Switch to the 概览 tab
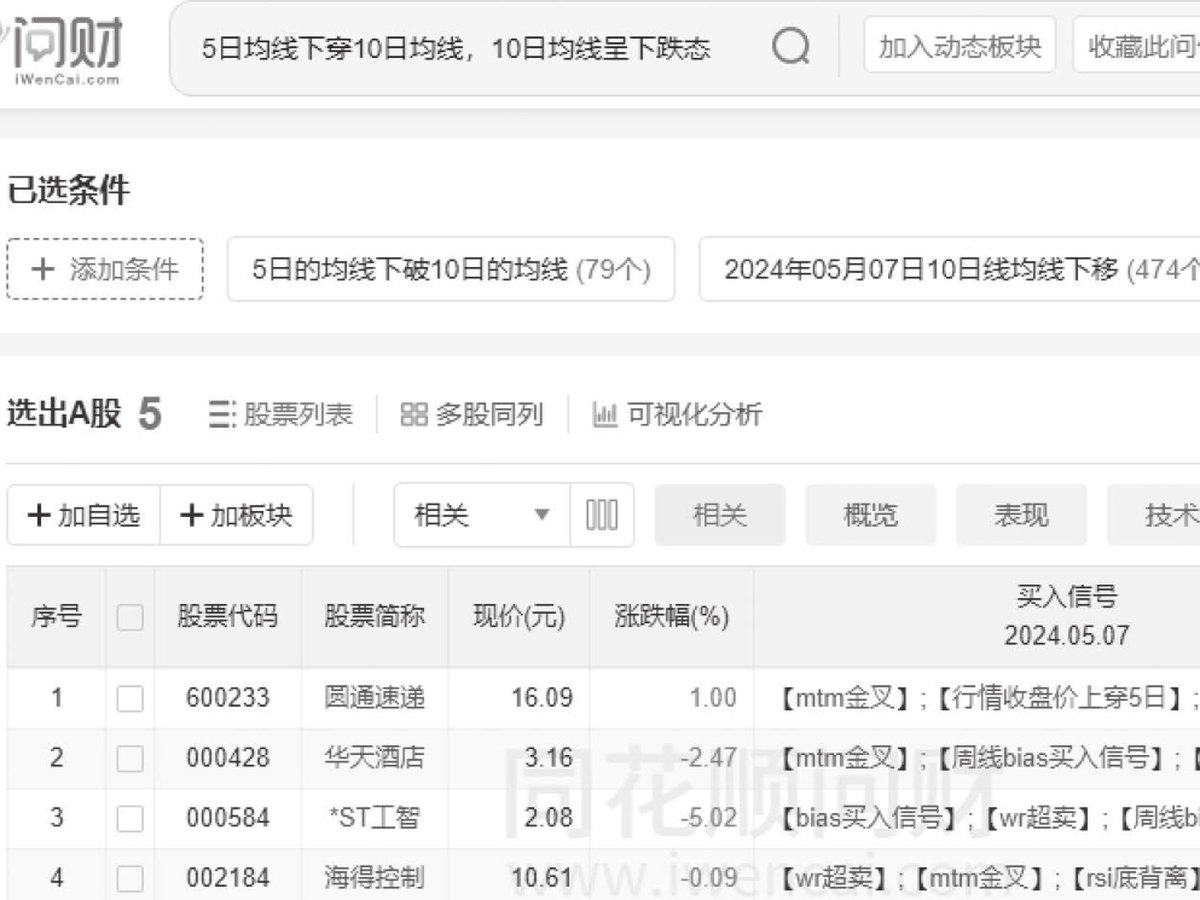Screen dimensions: 1200x900 pyautogui.click(x=871, y=515)
